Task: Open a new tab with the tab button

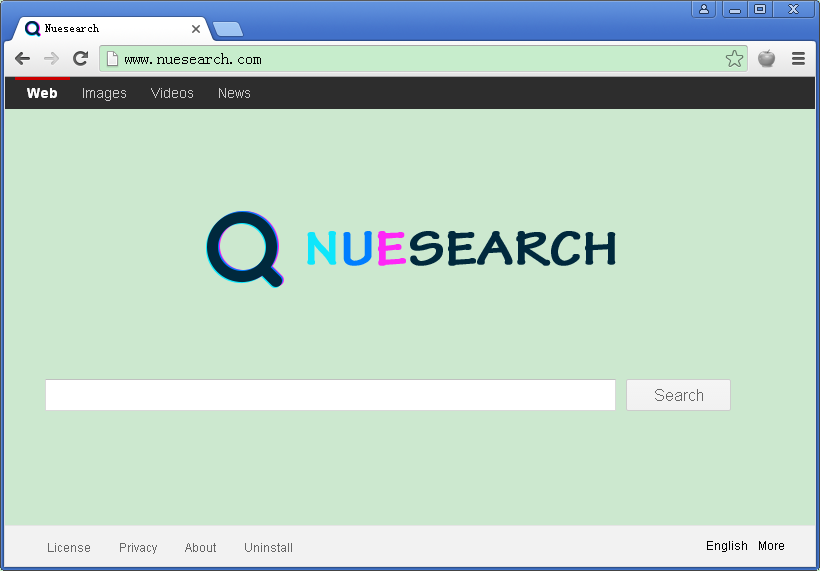Action: [228, 29]
